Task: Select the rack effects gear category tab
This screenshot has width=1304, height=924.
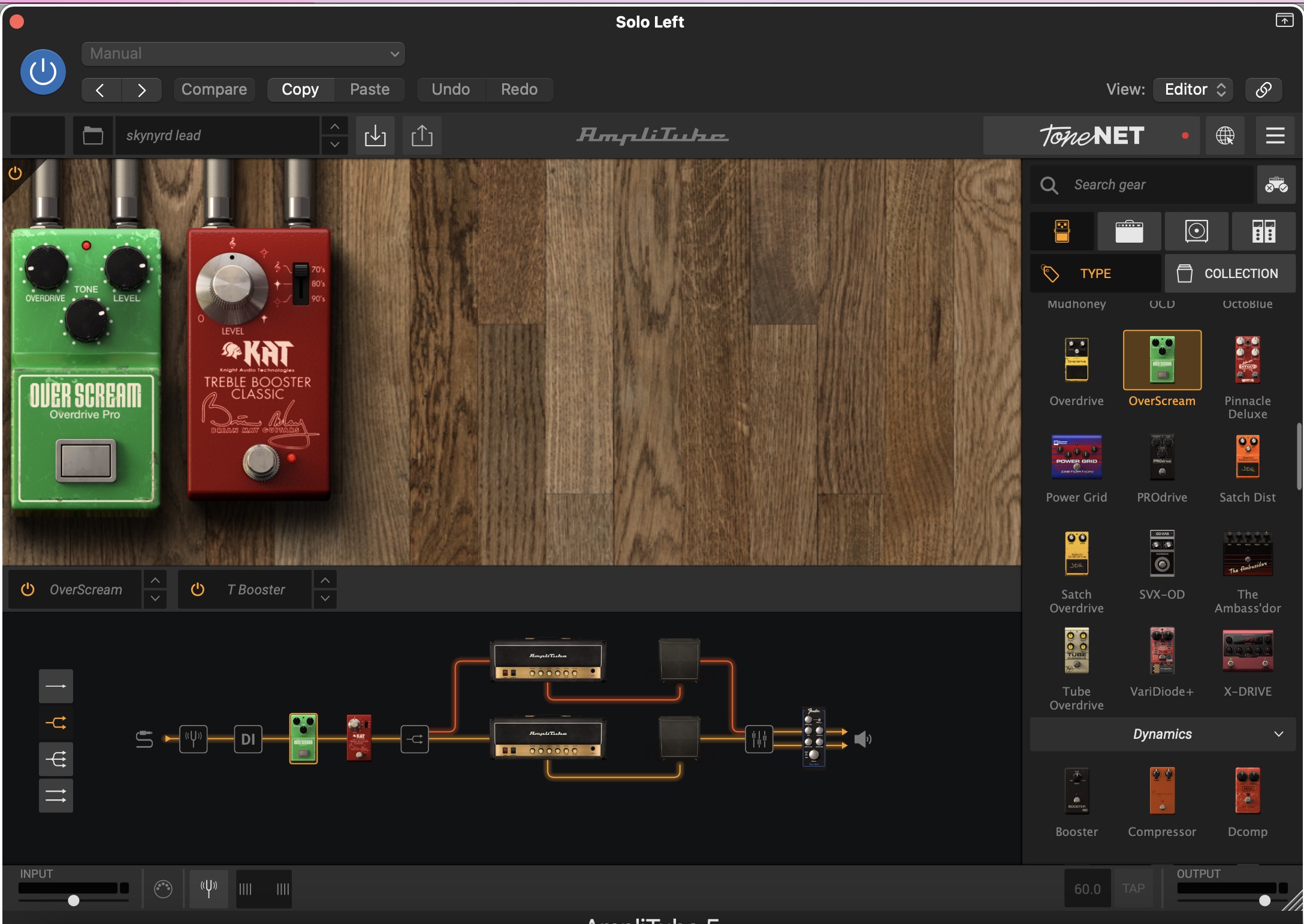Action: pos(1263,231)
